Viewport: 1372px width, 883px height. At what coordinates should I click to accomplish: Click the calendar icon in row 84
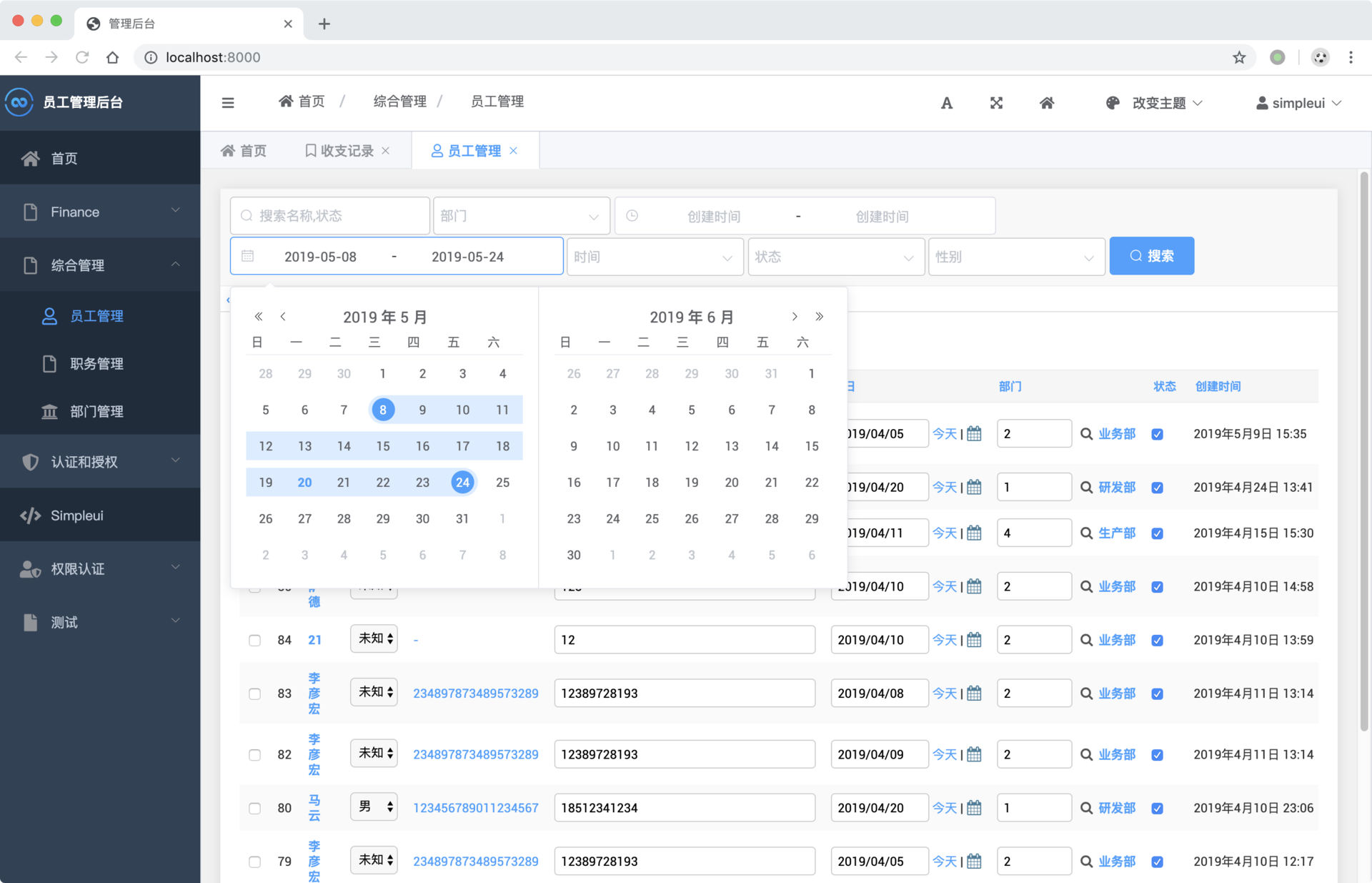[974, 639]
